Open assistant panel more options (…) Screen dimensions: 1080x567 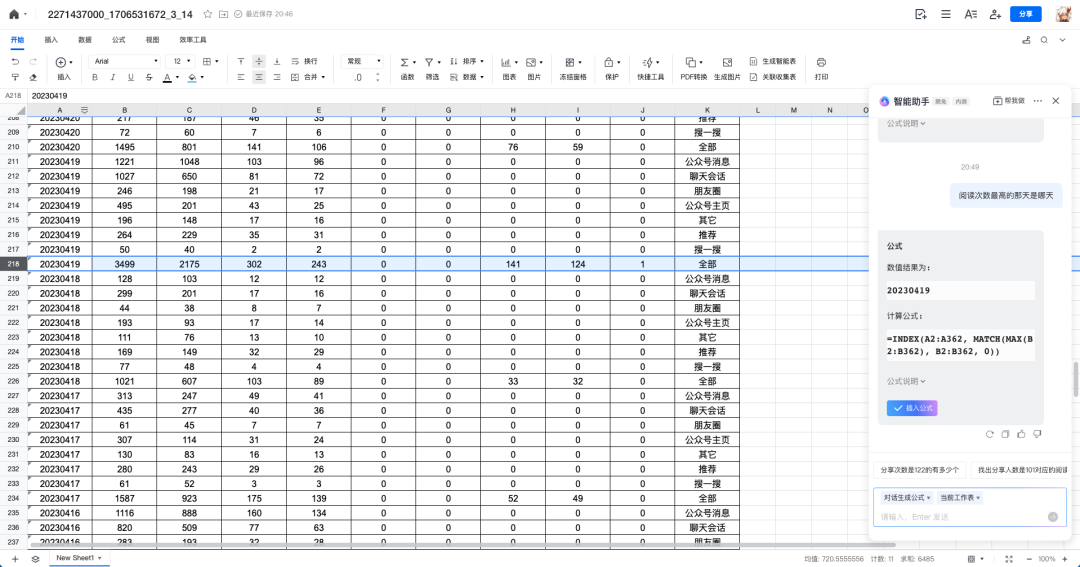coord(1037,101)
